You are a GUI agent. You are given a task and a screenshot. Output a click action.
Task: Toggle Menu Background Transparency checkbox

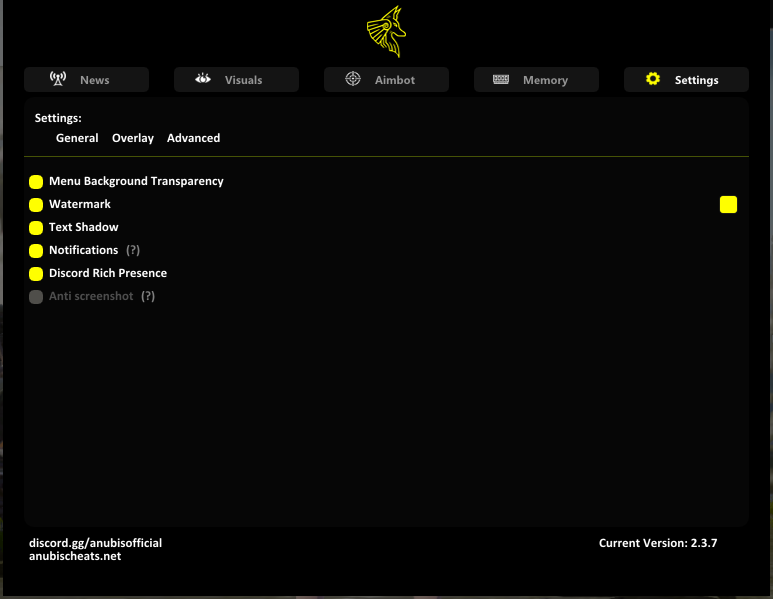36,182
